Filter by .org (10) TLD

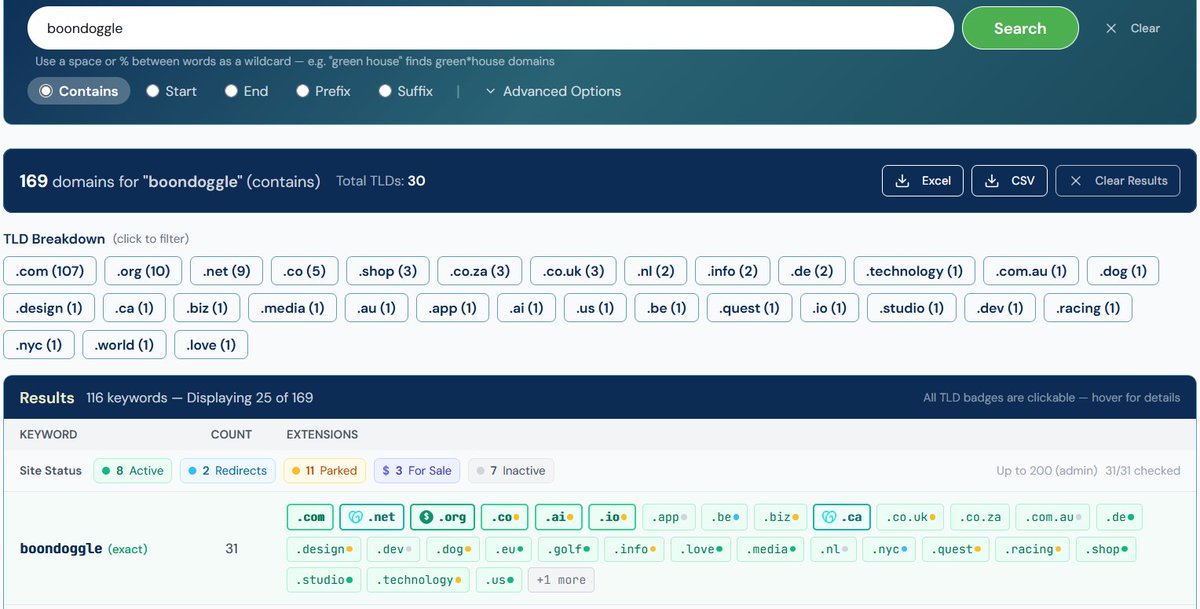click(143, 271)
